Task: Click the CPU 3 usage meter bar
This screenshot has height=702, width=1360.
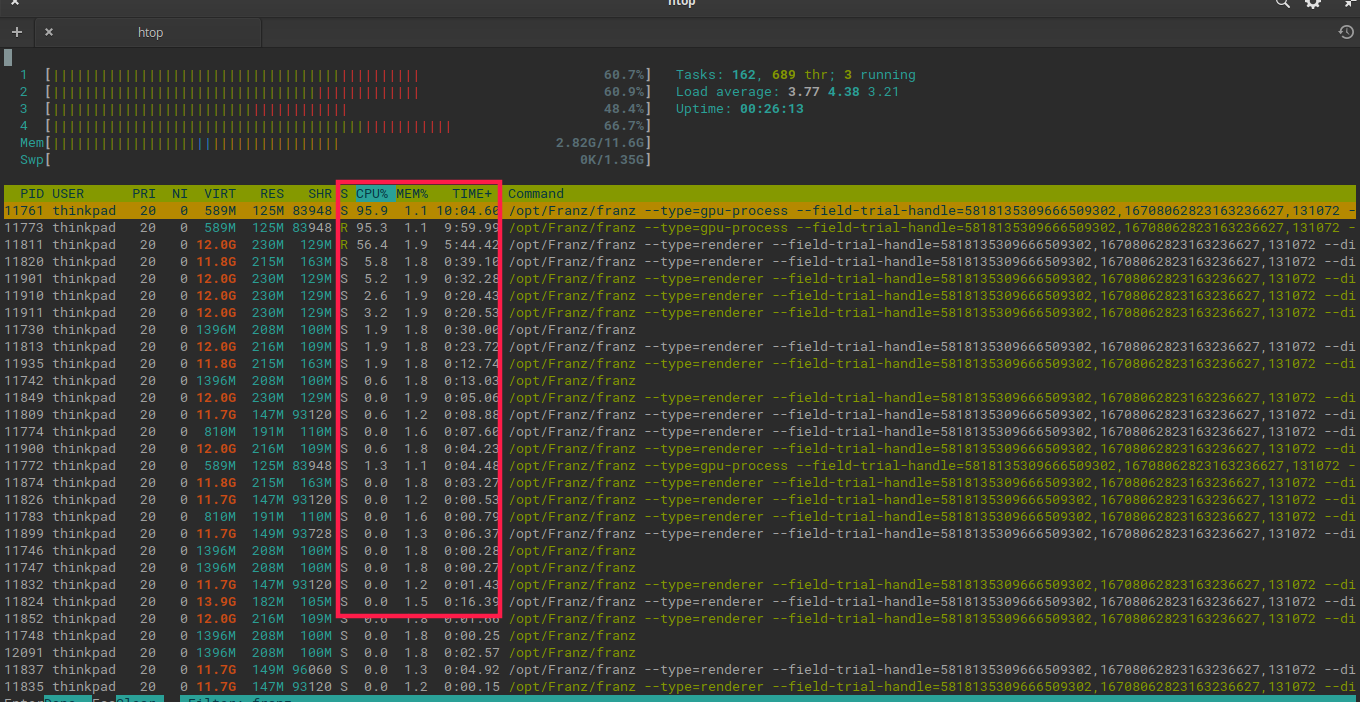Action: (x=348, y=109)
